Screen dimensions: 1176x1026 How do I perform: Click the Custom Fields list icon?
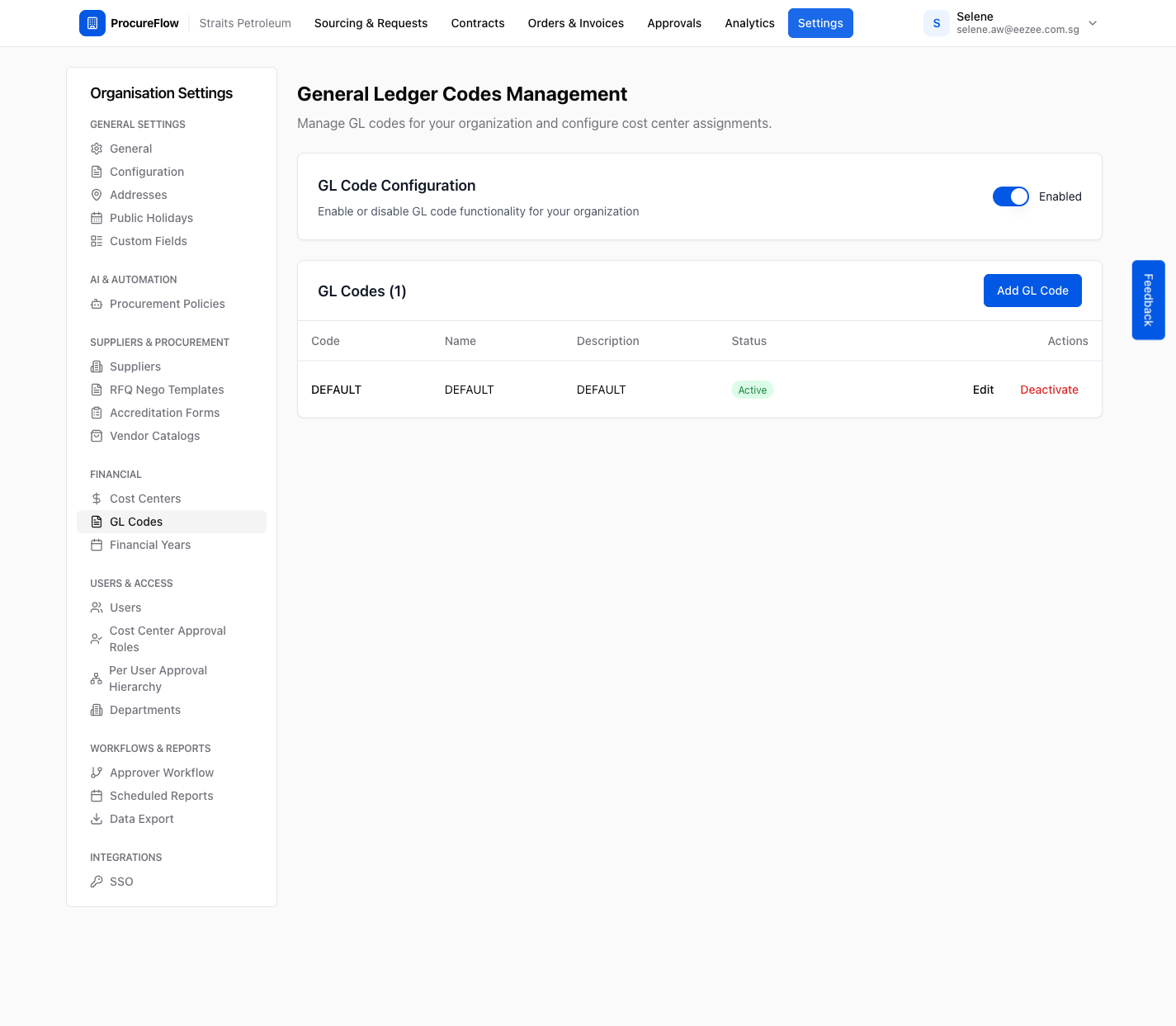(97, 241)
